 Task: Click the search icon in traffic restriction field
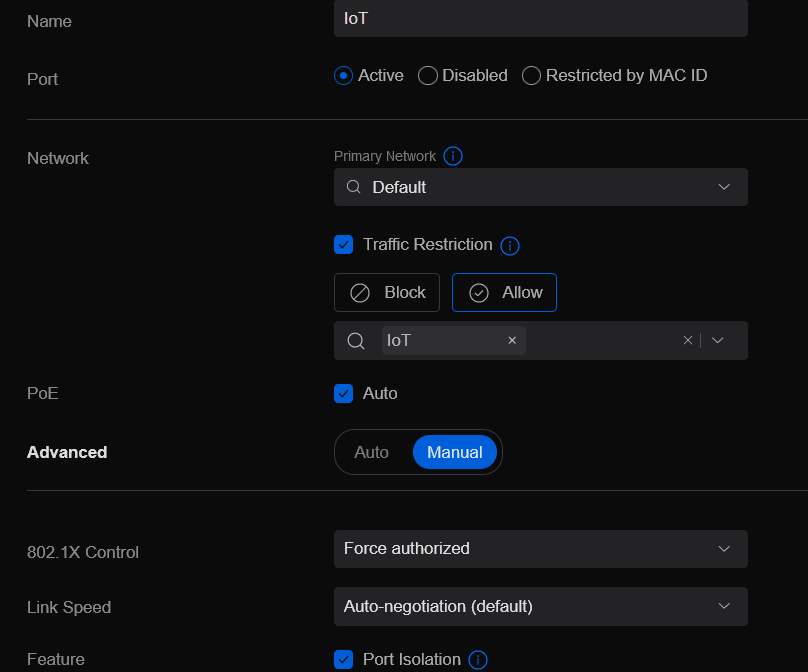(x=355, y=340)
